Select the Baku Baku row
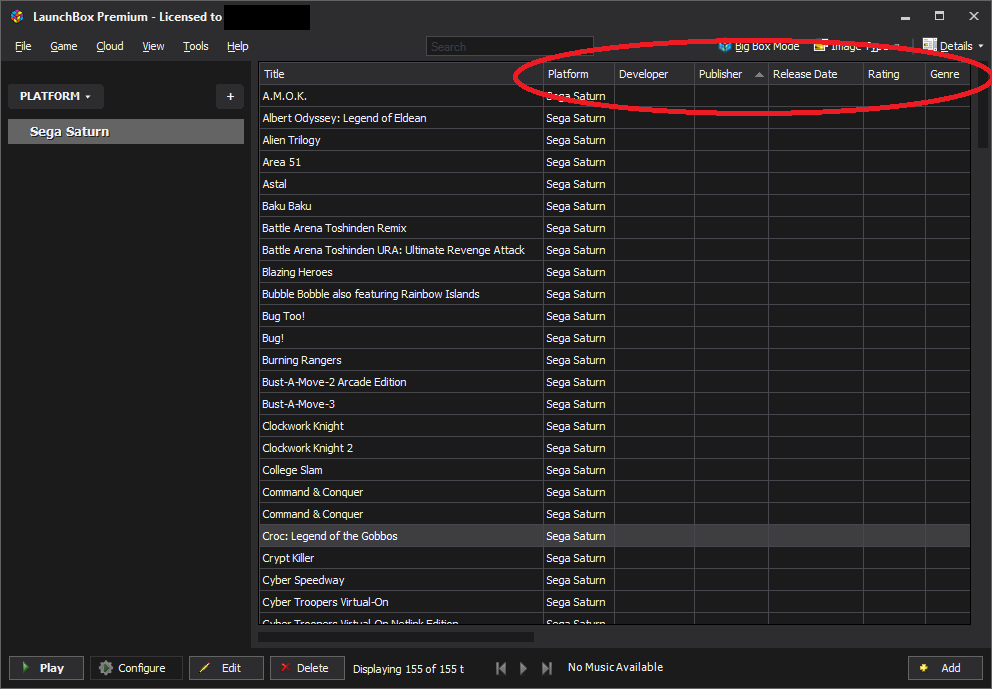992x689 pixels. (614, 206)
